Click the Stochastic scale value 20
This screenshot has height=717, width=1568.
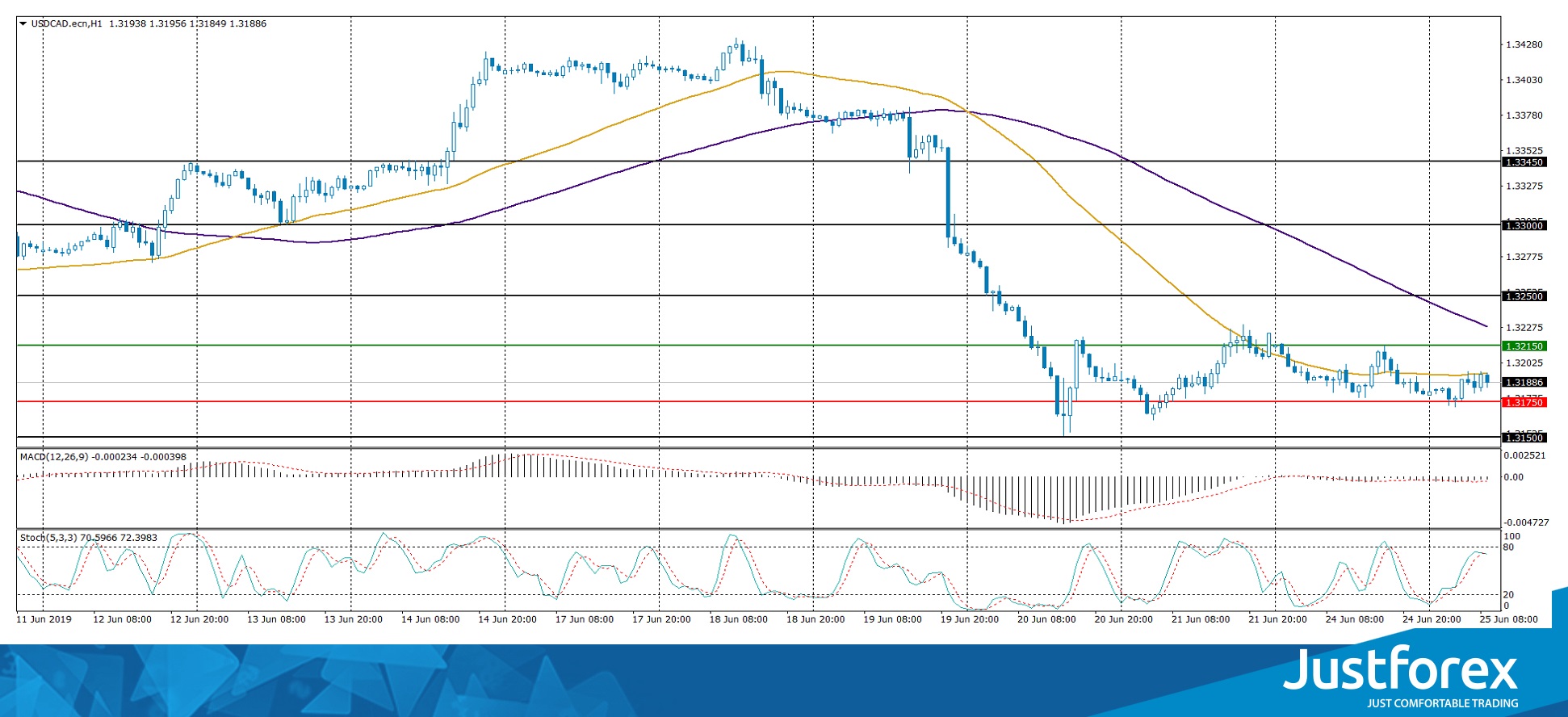(1508, 595)
